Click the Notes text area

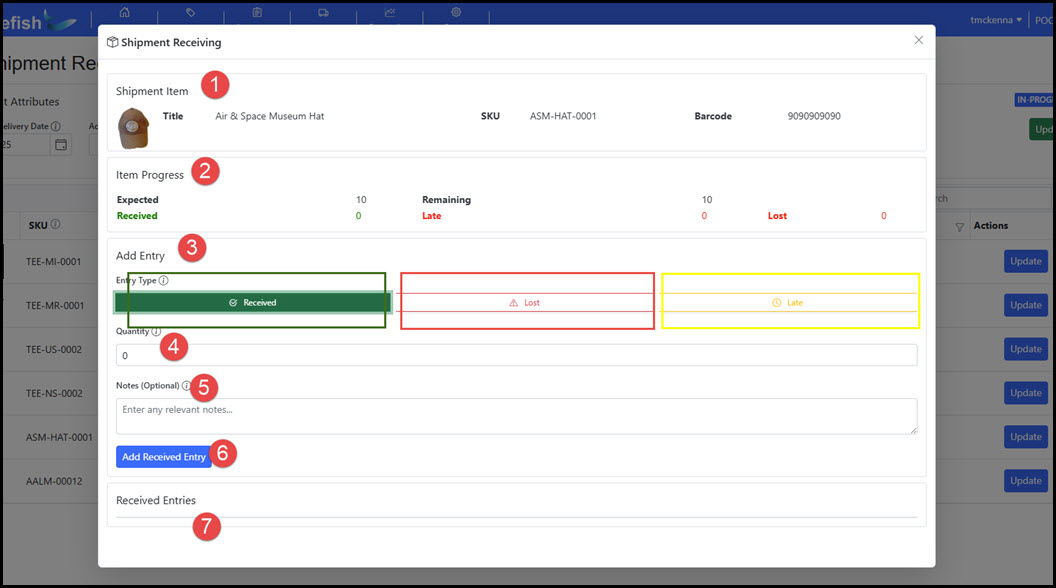[x=516, y=416]
